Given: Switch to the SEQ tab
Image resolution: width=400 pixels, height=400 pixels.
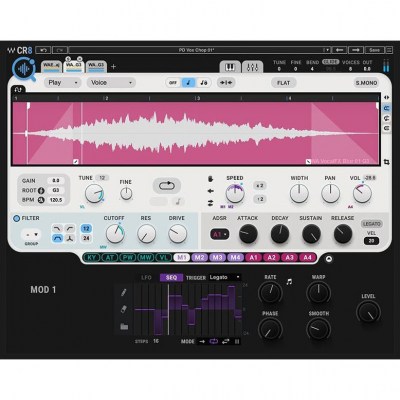Looking at the screenshot, I should (171, 277).
